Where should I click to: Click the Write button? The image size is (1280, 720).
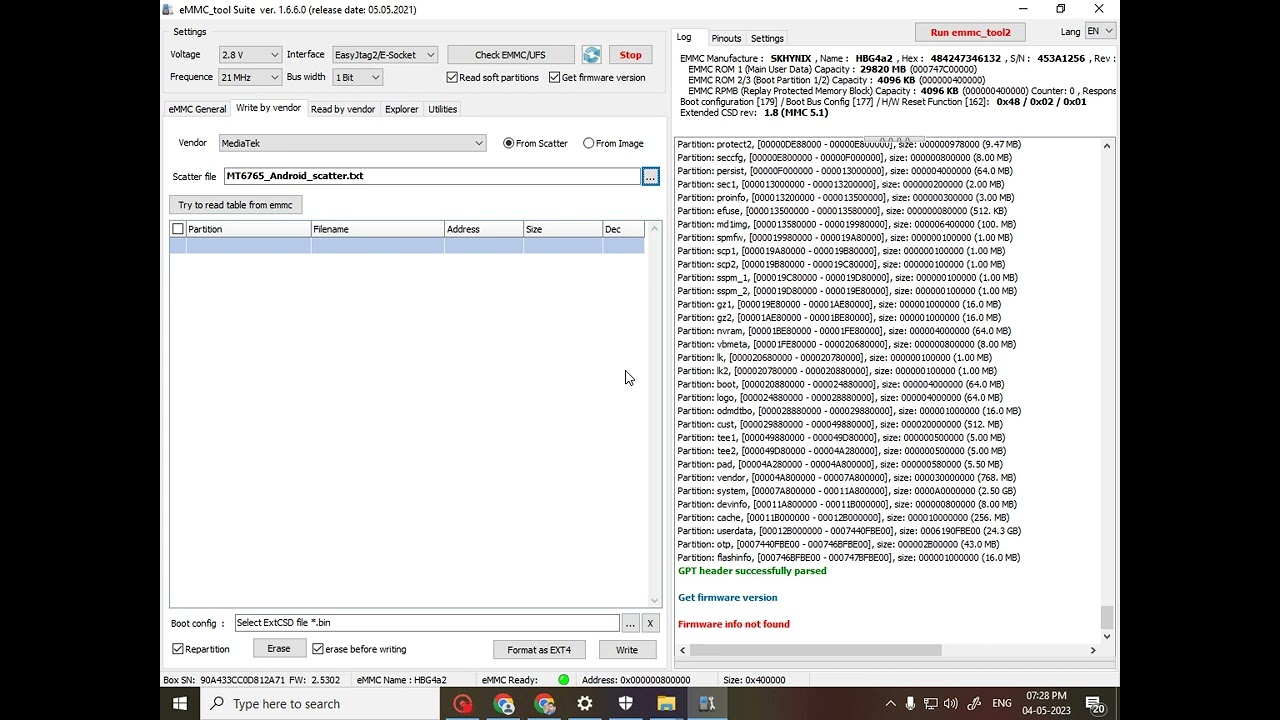pyautogui.click(x=627, y=650)
